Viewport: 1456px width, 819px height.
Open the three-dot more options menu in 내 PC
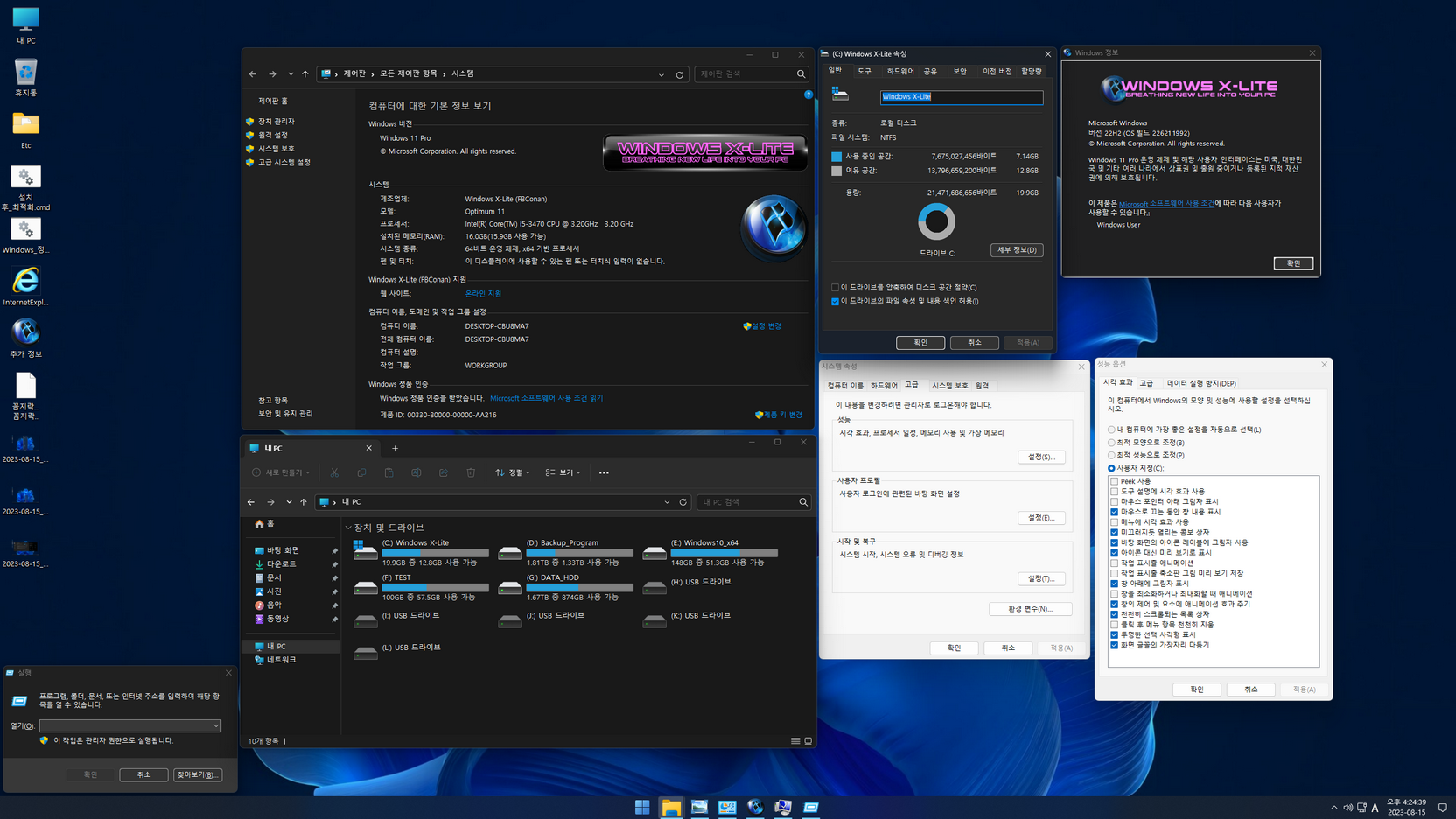coord(604,472)
